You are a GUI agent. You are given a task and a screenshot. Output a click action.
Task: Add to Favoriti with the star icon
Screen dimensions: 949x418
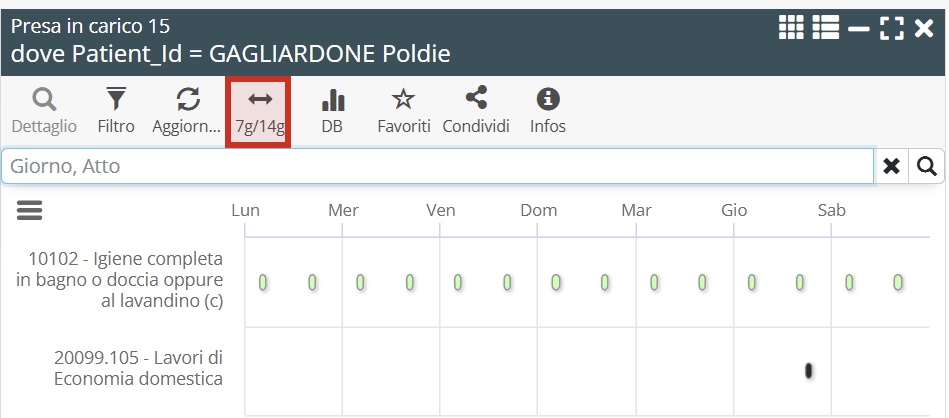coord(403,101)
